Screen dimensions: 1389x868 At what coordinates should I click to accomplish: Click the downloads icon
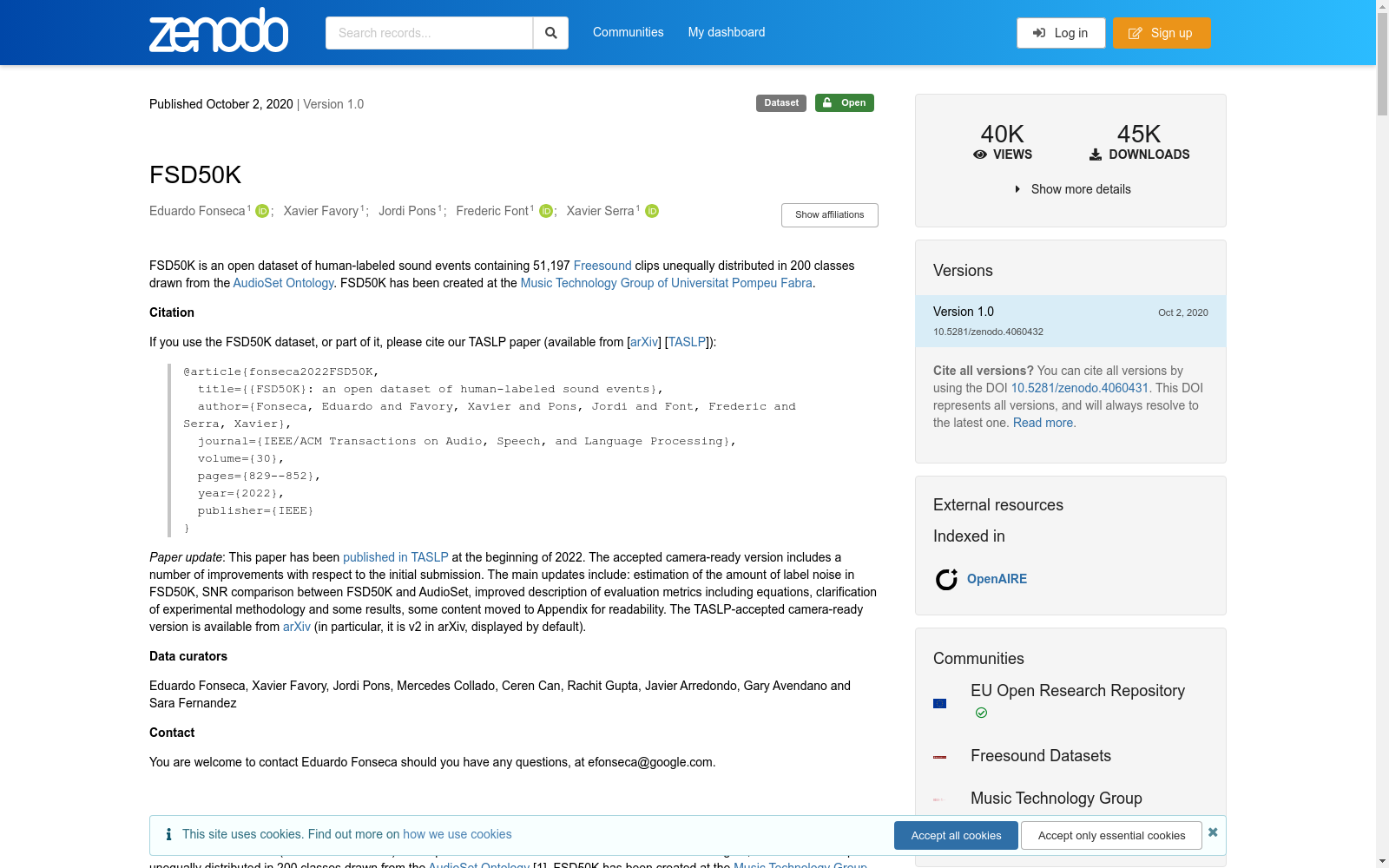[1096, 155]
